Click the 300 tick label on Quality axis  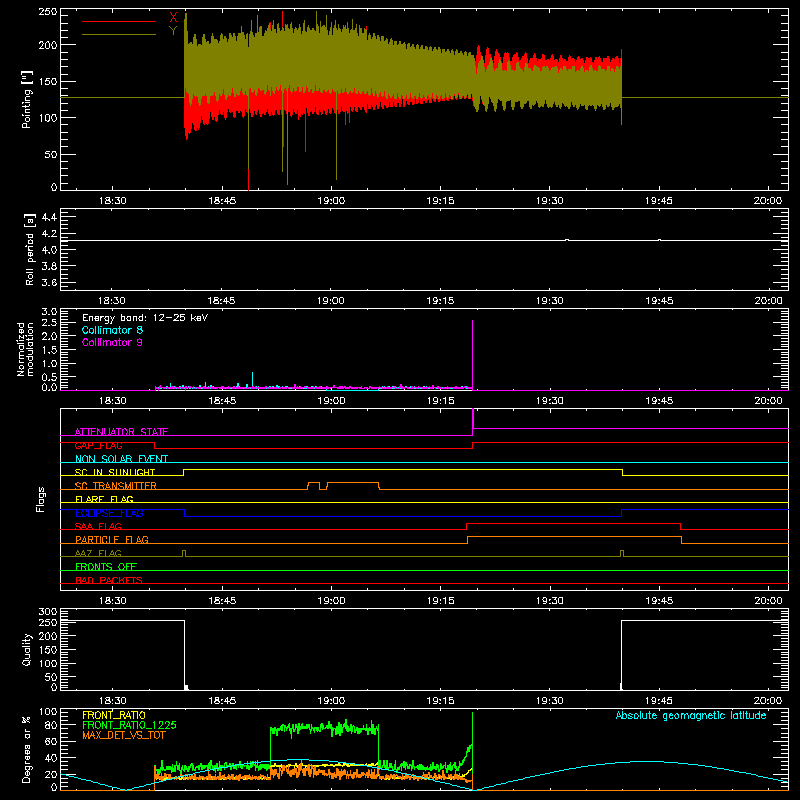point(47,612)
